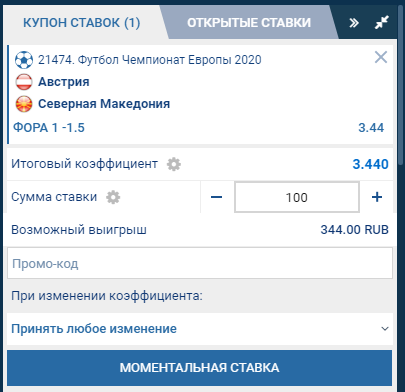Viewport: 405px width, 392px height.
Task: Click the Северная Македония team name
Action: pyautogui.click(x=104, y=104)
